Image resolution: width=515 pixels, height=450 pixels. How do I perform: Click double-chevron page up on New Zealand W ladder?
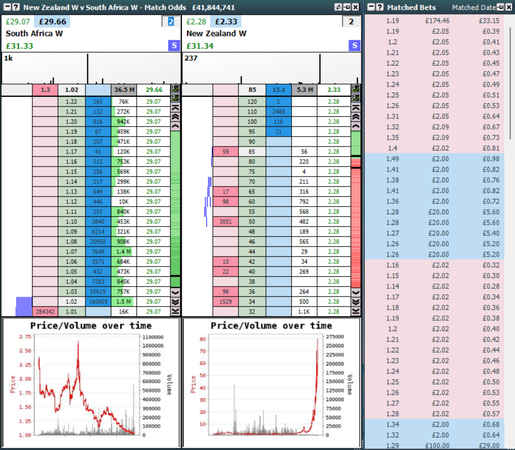pos(356,117)
